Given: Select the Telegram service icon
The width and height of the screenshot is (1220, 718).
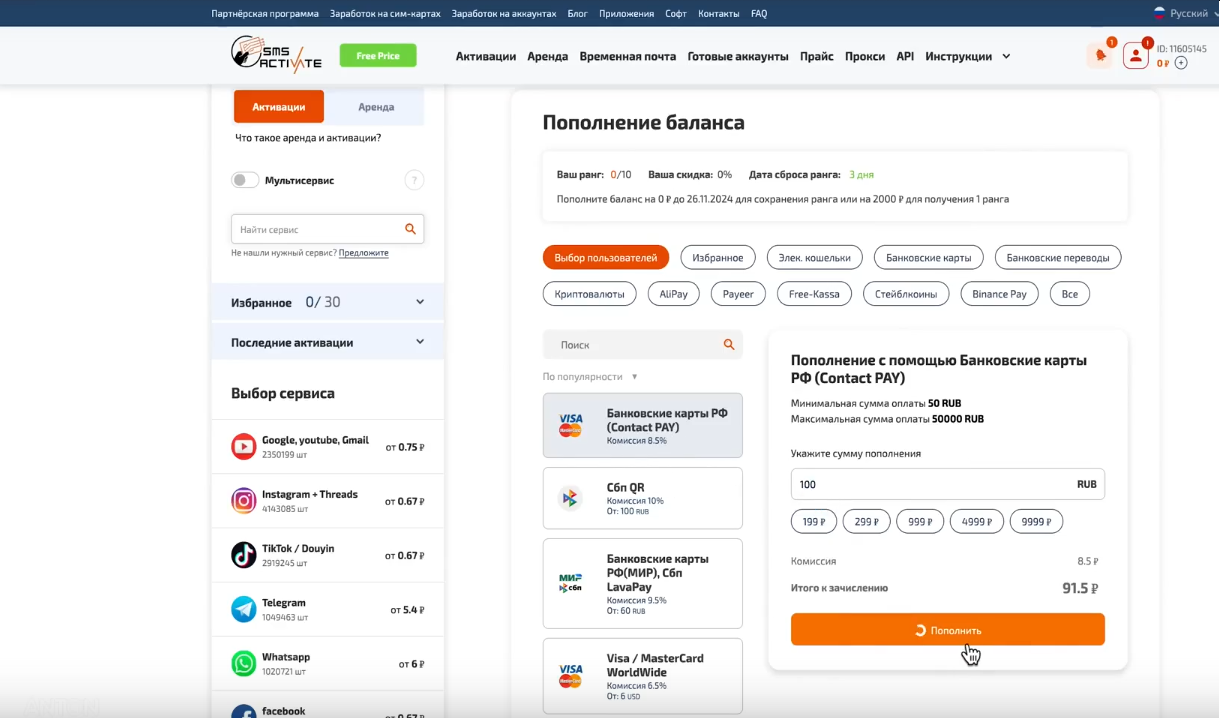Looking at the screenshot, I should point(244,609).
